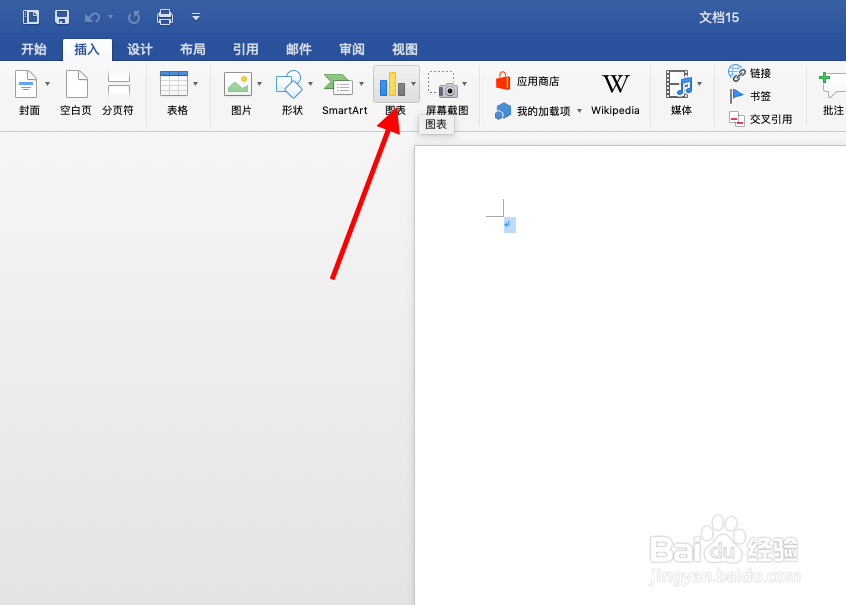Expand the 表格 dropdown arrow

pos(195,84)
